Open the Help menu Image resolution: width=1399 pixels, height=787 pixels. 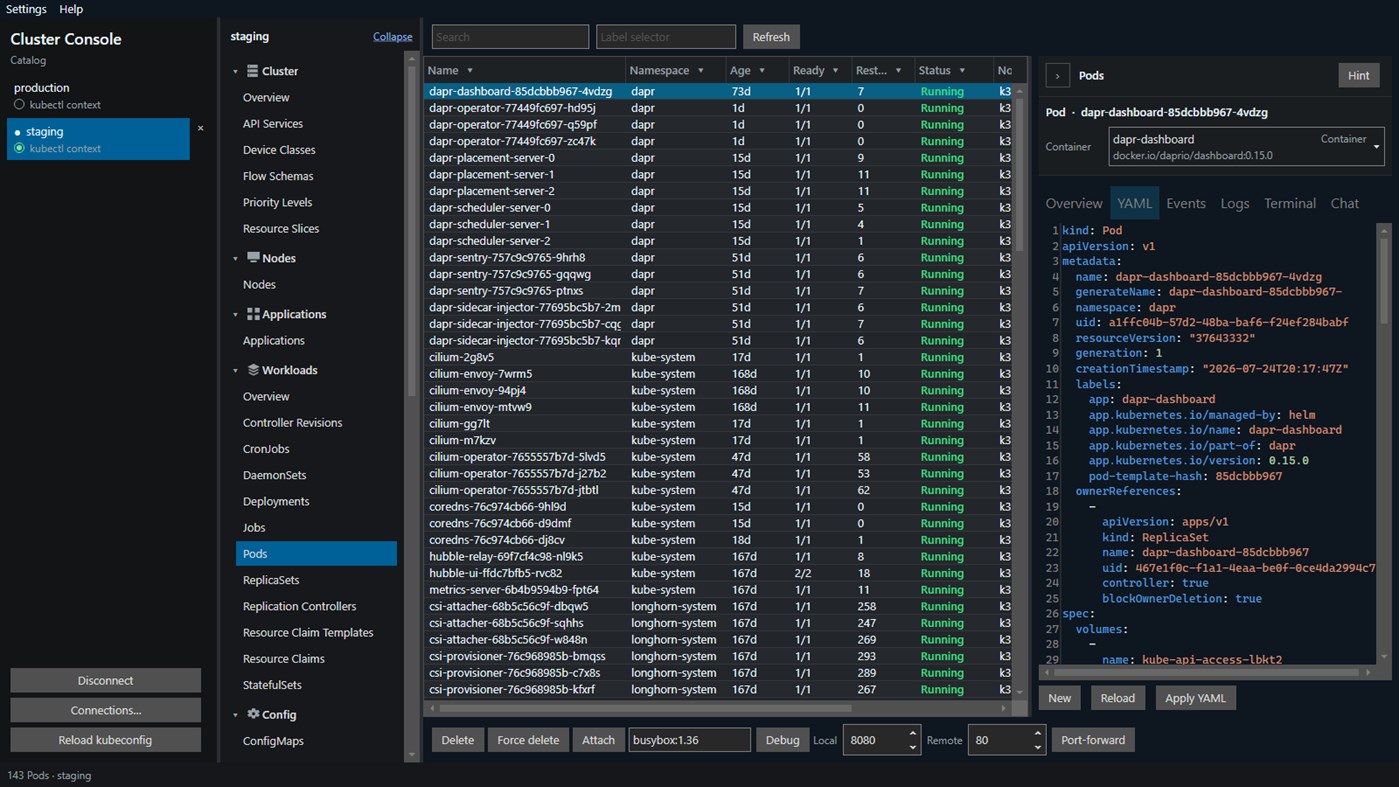[x=71, y=9]
